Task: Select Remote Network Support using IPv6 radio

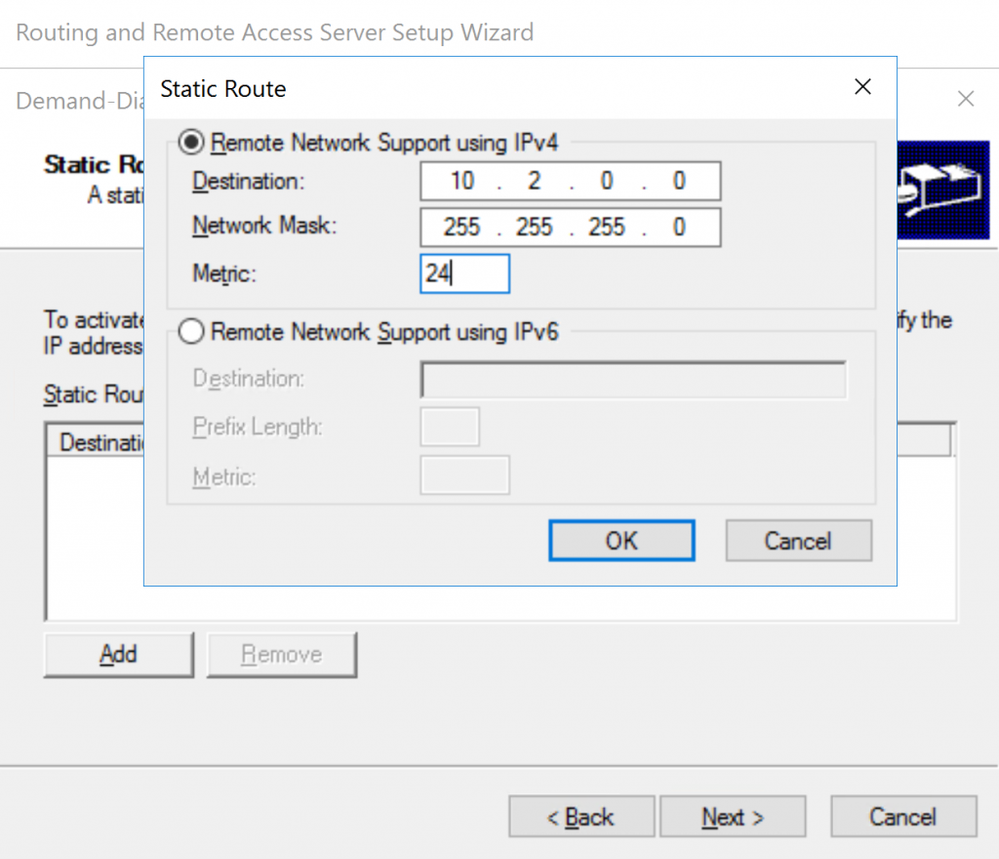Action: [x=190, y=331]
